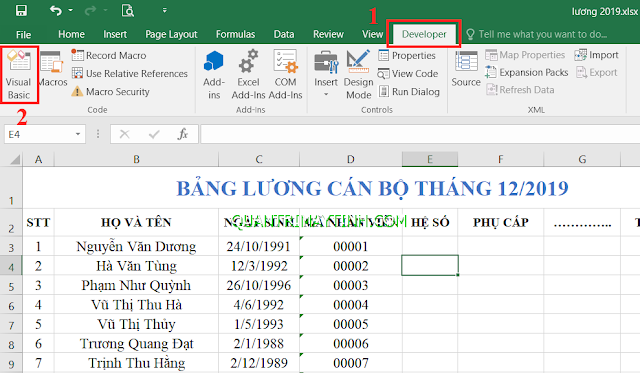
Task: Switch to the Data tab
Action: [284, 34]
